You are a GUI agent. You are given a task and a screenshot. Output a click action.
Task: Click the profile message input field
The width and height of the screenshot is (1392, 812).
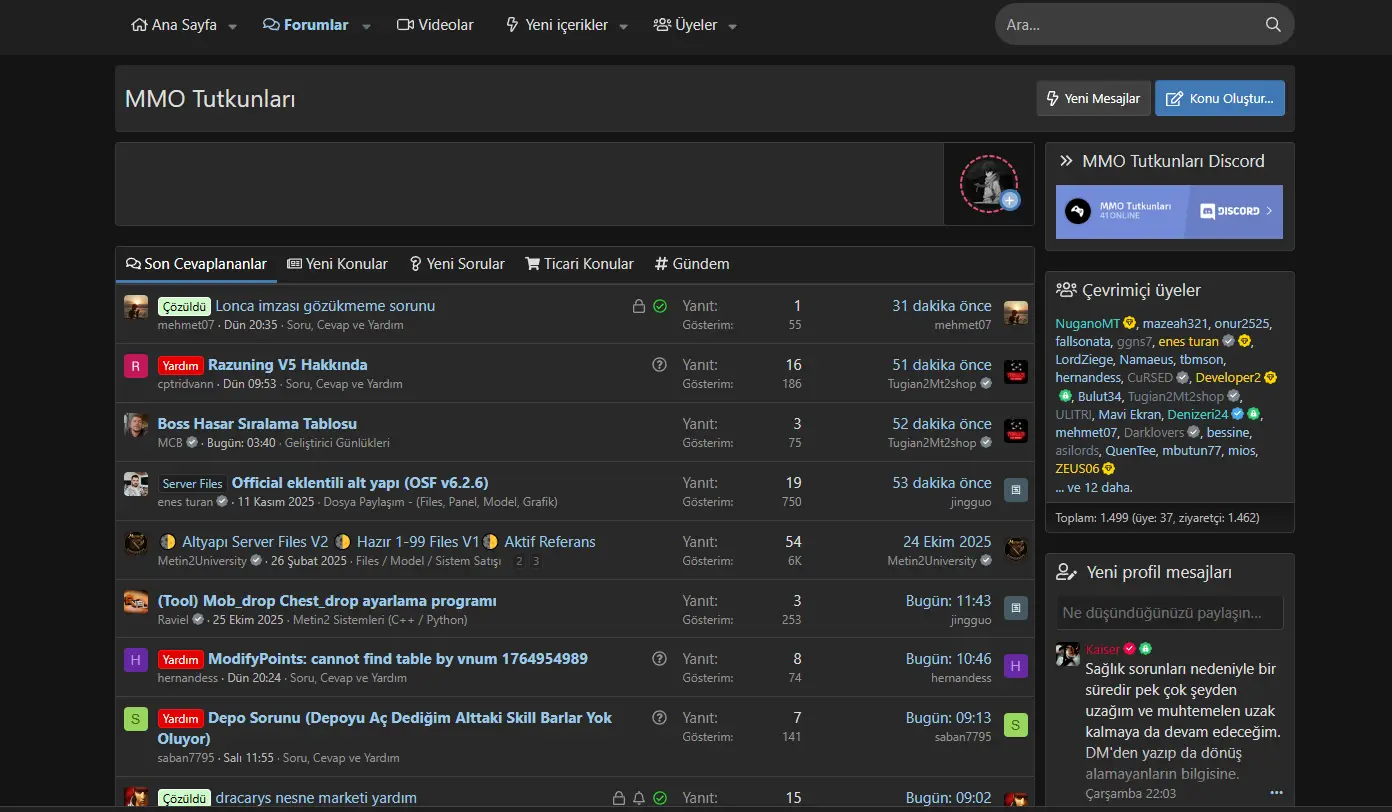[1168, 612]
